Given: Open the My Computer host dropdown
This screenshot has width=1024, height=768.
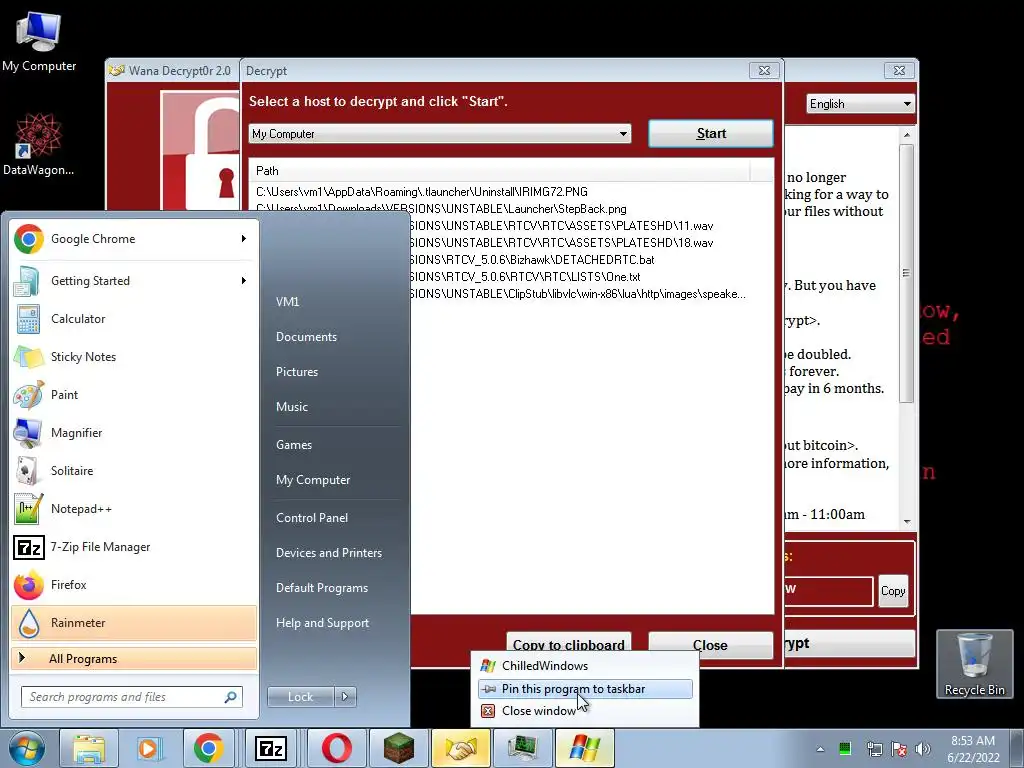Looking at the screenshot, I should coord(440,134).
